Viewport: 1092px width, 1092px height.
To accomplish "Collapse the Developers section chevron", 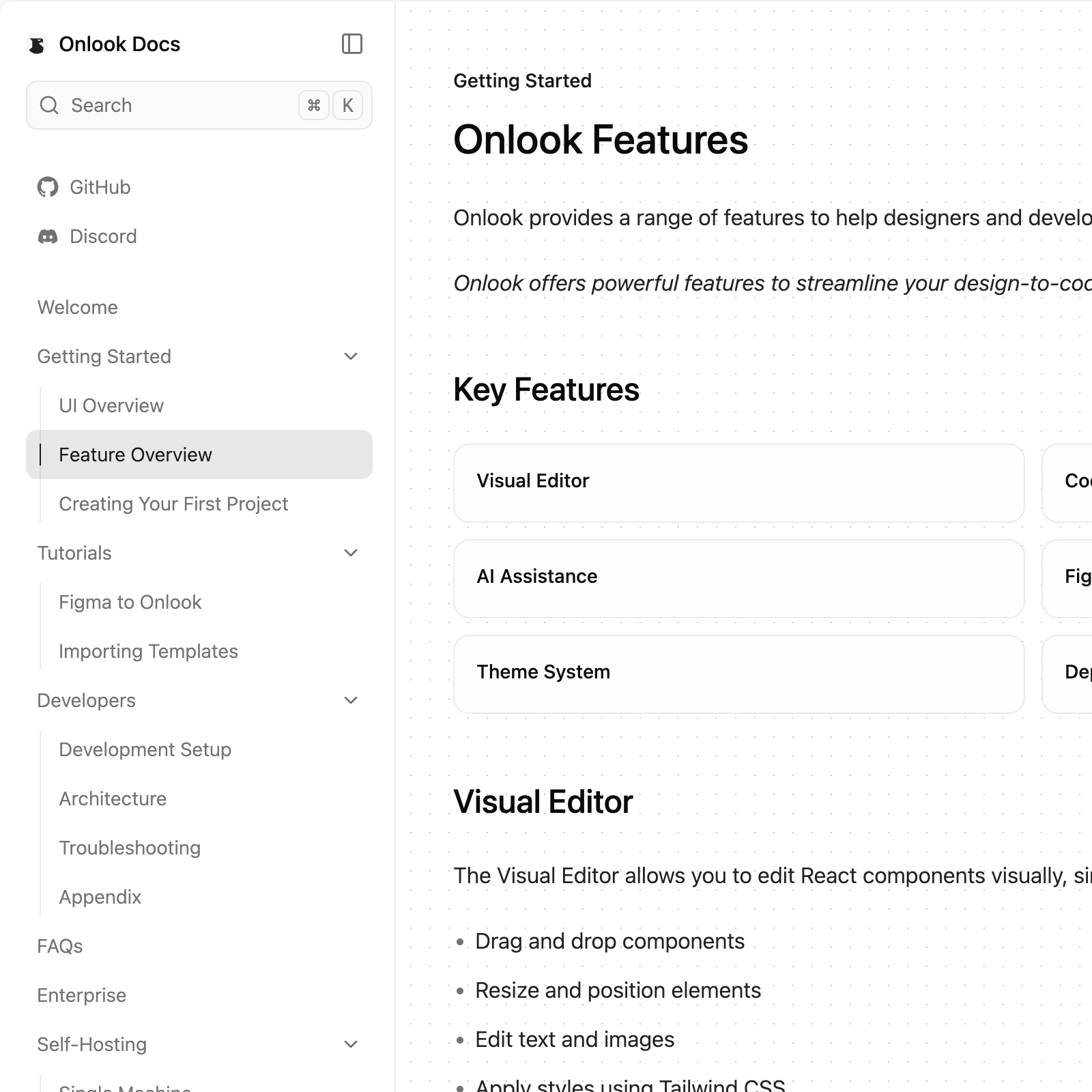I will pyautogui.click(x=351, y=700).
